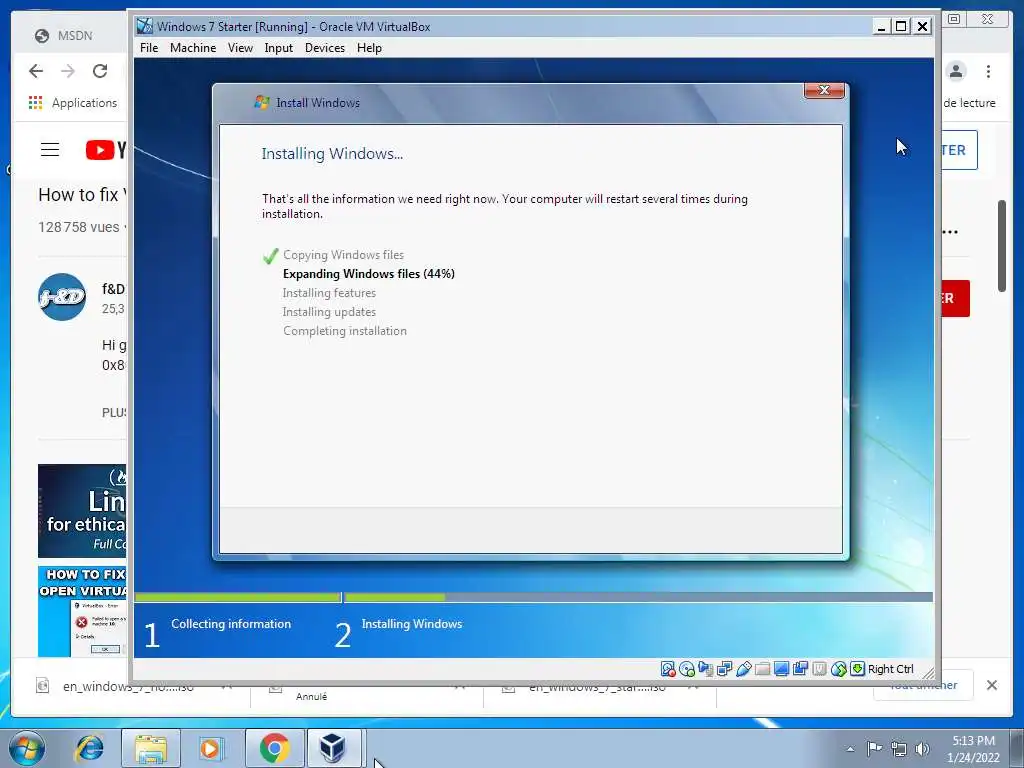
Task: Click the optical disk icon in VirtualBox status bar
Action: pyautogui.click(x=686, y=669)
